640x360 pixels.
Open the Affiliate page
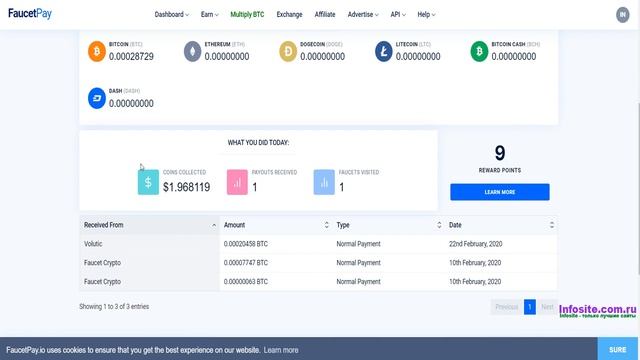click(325, 14)
